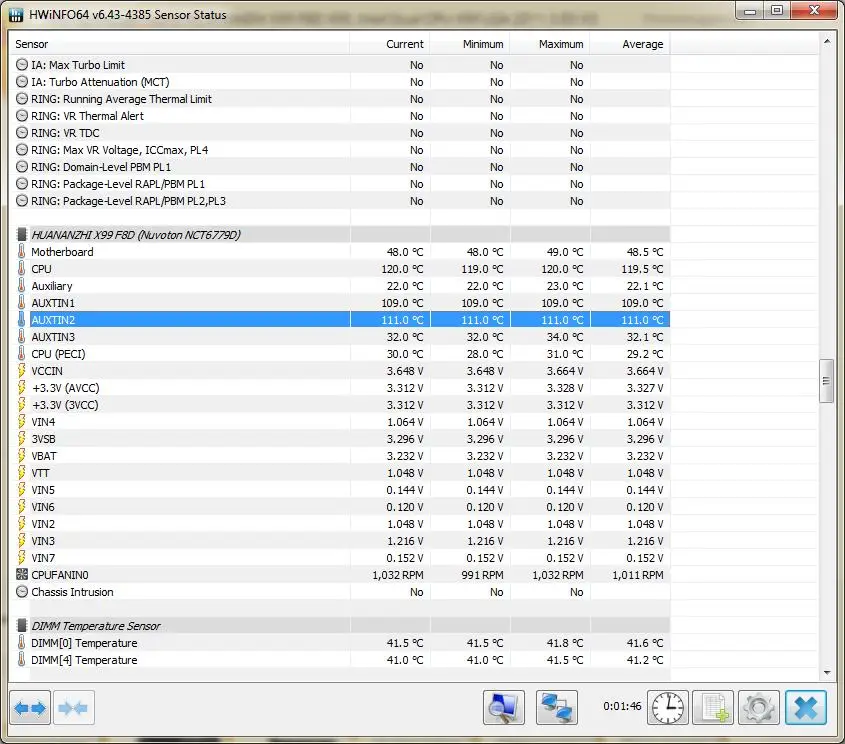Start logging with the sheet plus icon
Screen dimensions: 845x744
pyautogui.click(x=713, y=707)
